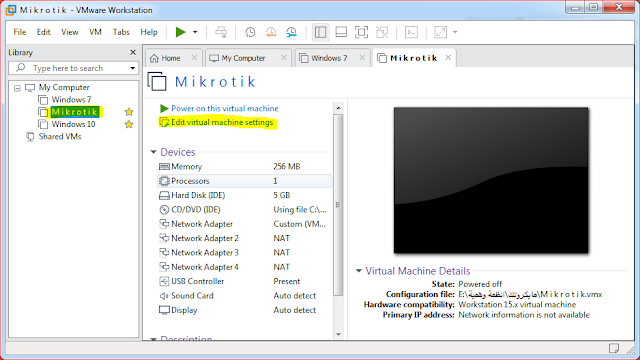The width and height of the screenshot is (640, 360).
Task: Click Power on this virtual machine
Action: pyautogui.click(x=224, y=108)
